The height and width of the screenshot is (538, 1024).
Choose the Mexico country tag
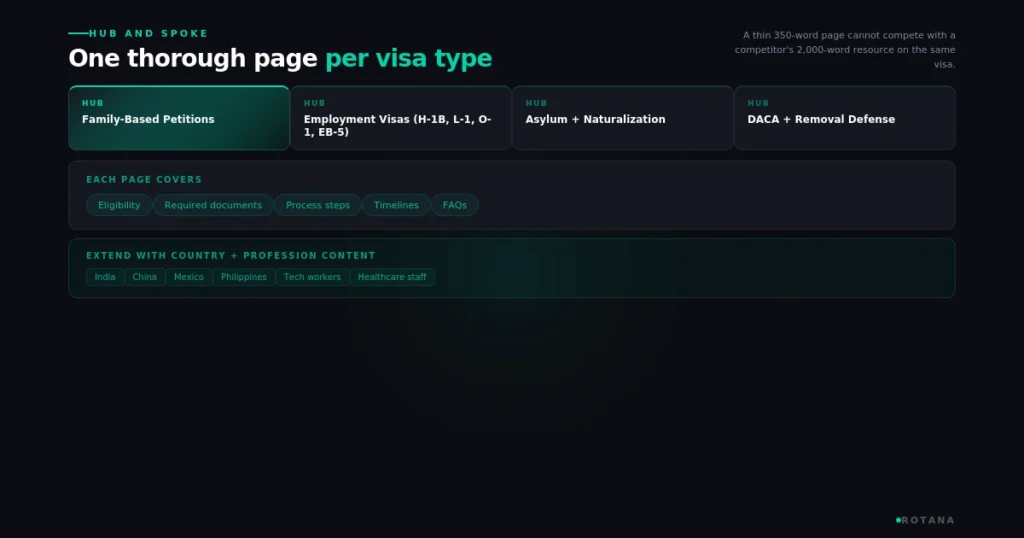click(189, 277)
